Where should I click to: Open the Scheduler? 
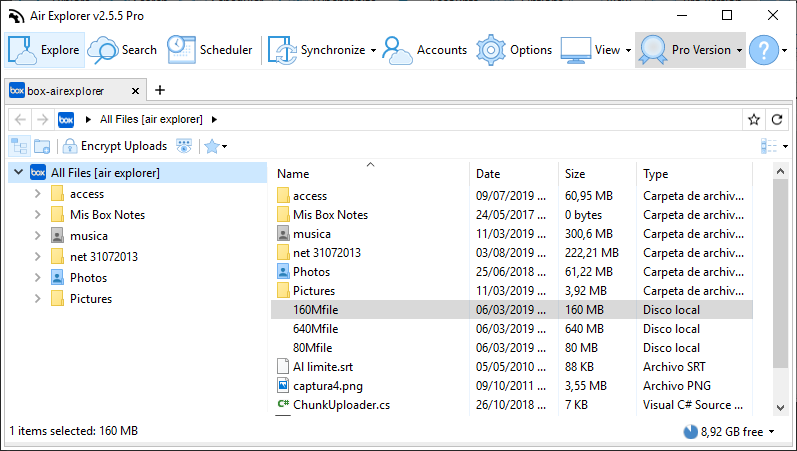(x=209, y=50)
